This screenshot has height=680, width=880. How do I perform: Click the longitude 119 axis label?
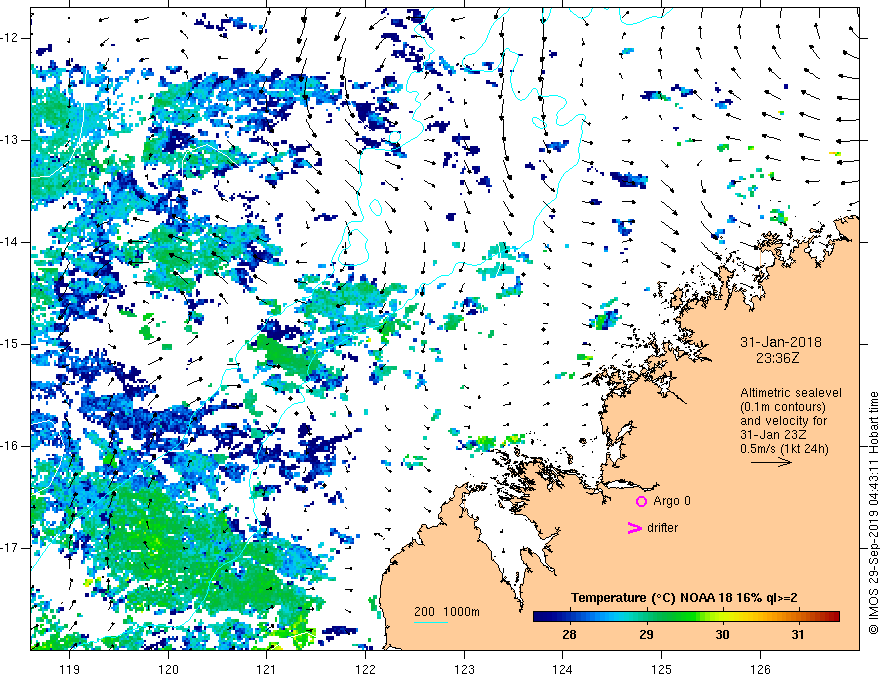(70, 669)
